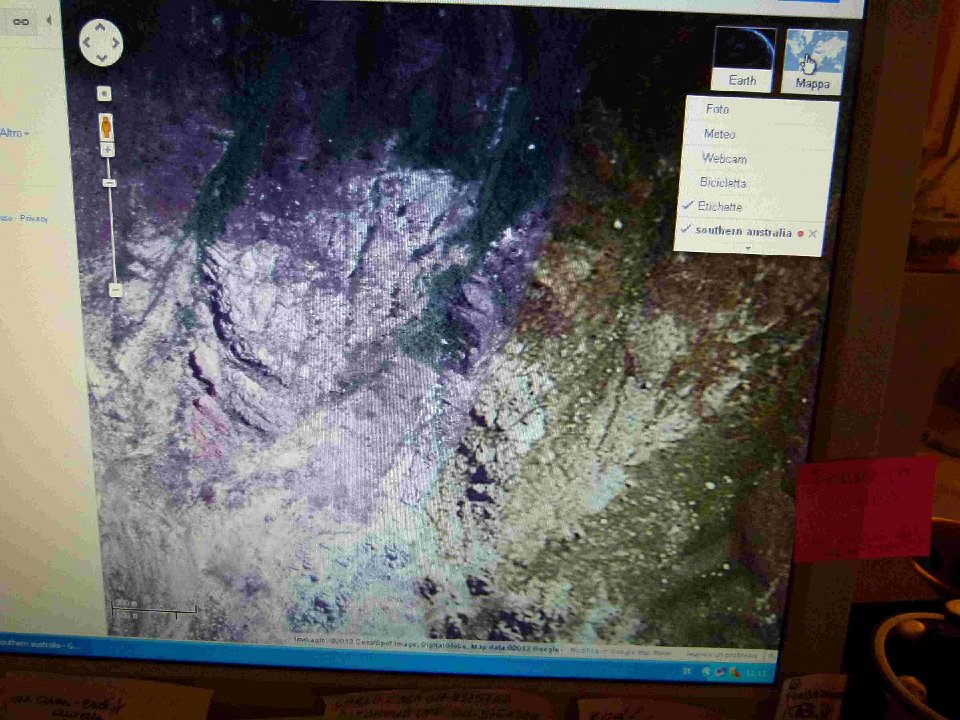Pan the map up with compass arrow
960x720 pixels.
(x=101, y=27)
